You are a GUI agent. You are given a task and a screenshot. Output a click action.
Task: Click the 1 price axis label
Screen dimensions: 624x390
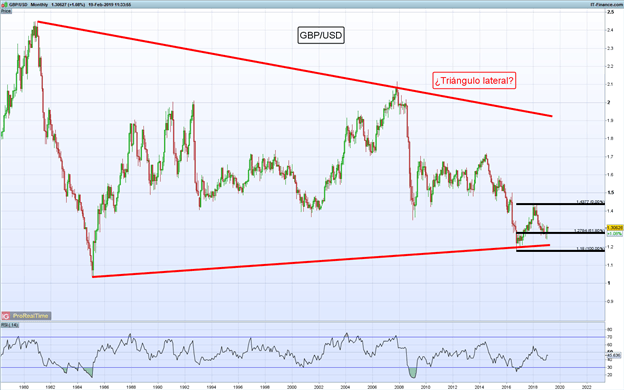[x=609, y=283]
